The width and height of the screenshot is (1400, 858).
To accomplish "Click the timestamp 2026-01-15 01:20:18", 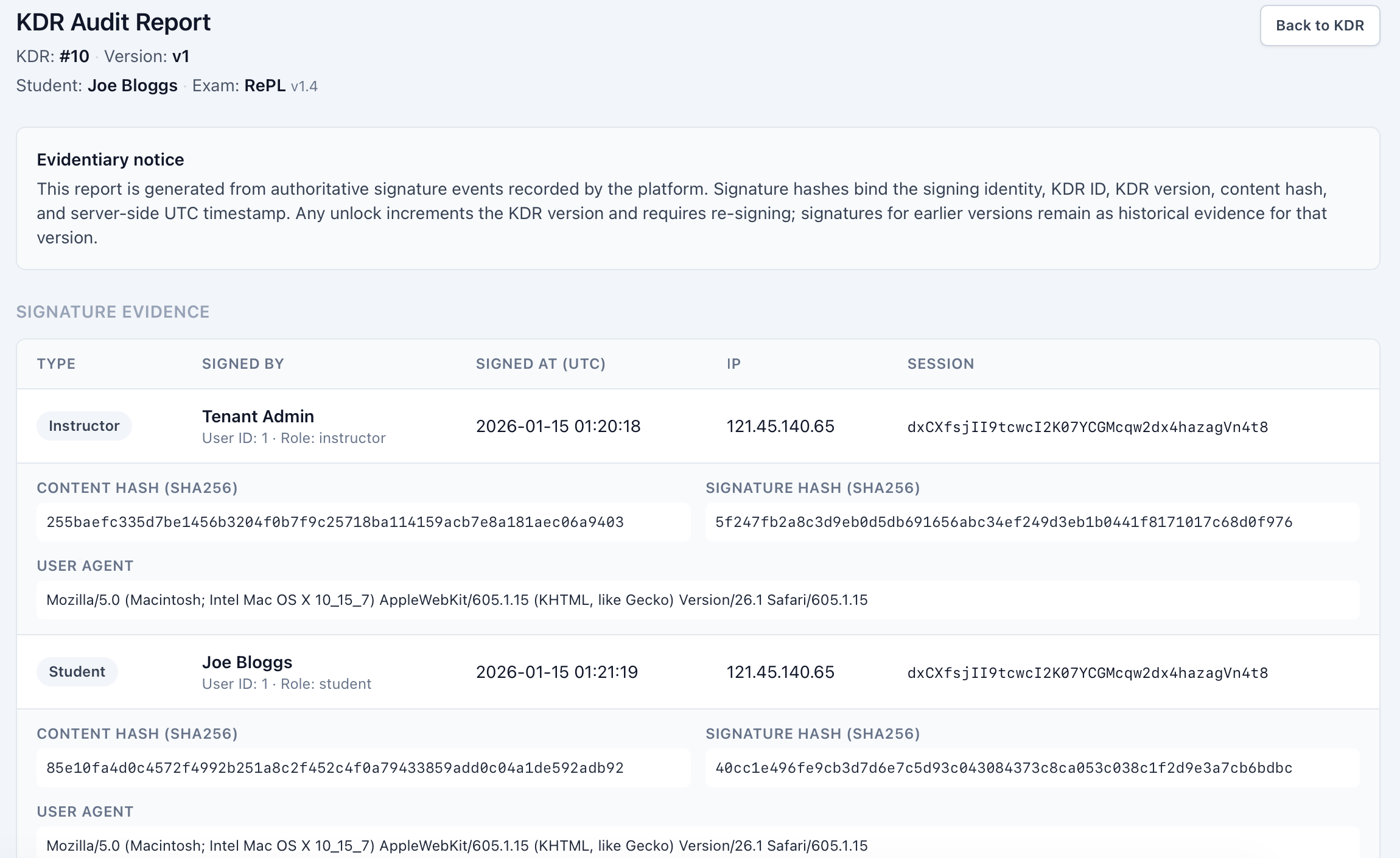I will pyautogui.click(x=558, y=427).
